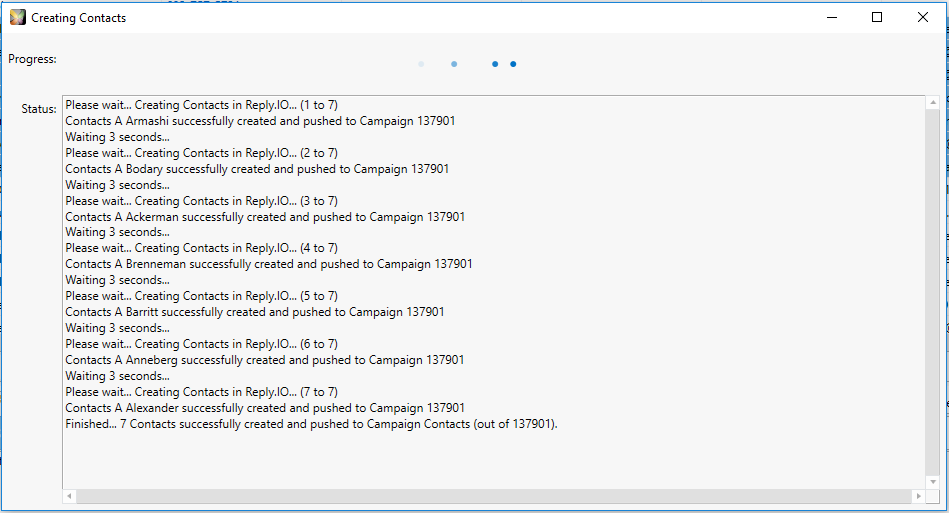Viewport: 949px width, 513px height.
Task: Select the 'Contacts A Ackerman successfully created' line
Action: coord(265,217)
